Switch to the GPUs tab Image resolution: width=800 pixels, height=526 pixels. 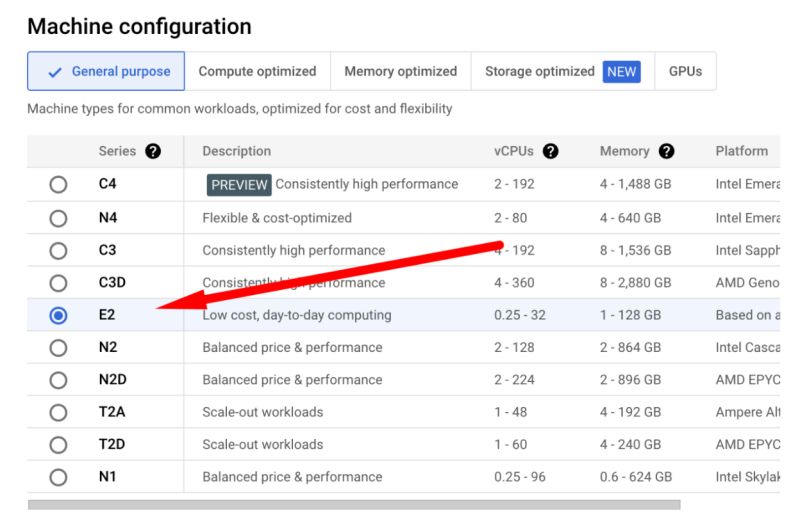tap(685, 71)
